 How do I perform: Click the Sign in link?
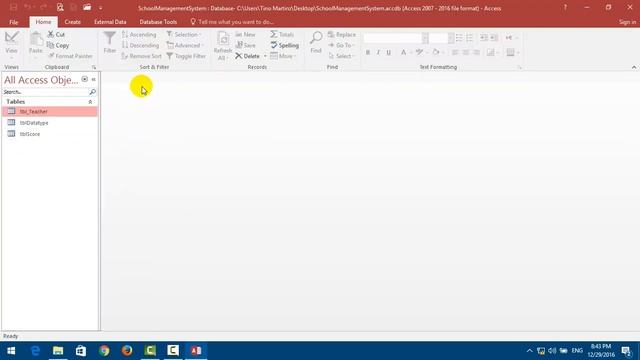tap(627, 22)
